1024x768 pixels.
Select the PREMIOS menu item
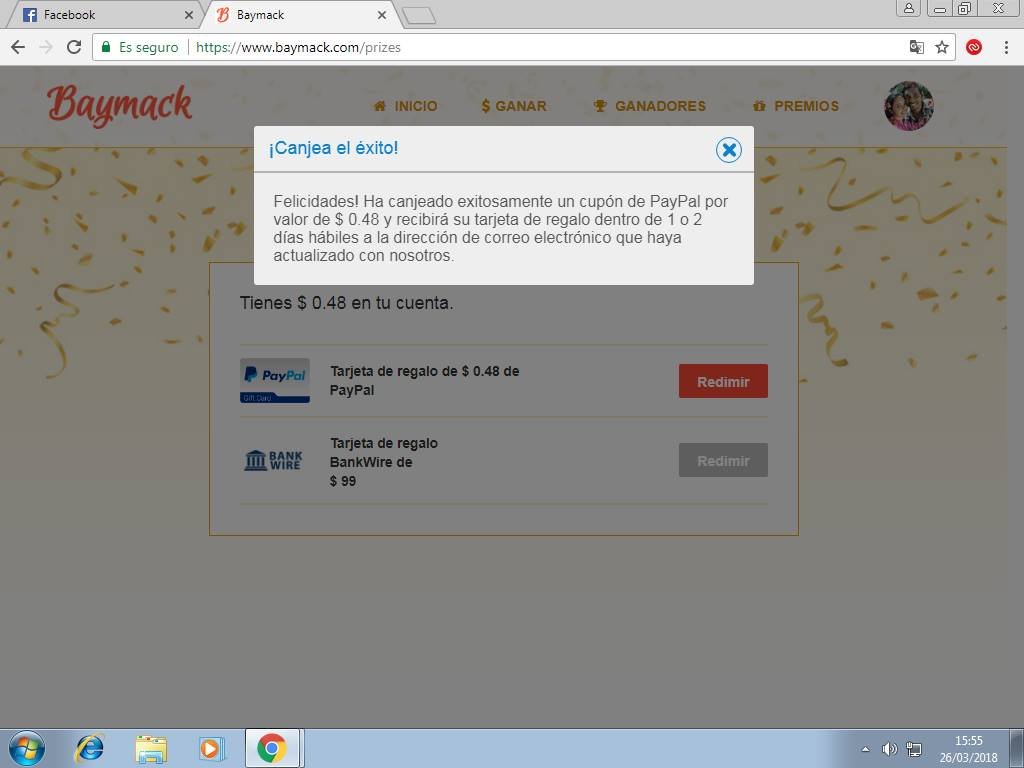click(x=795, y=106)
